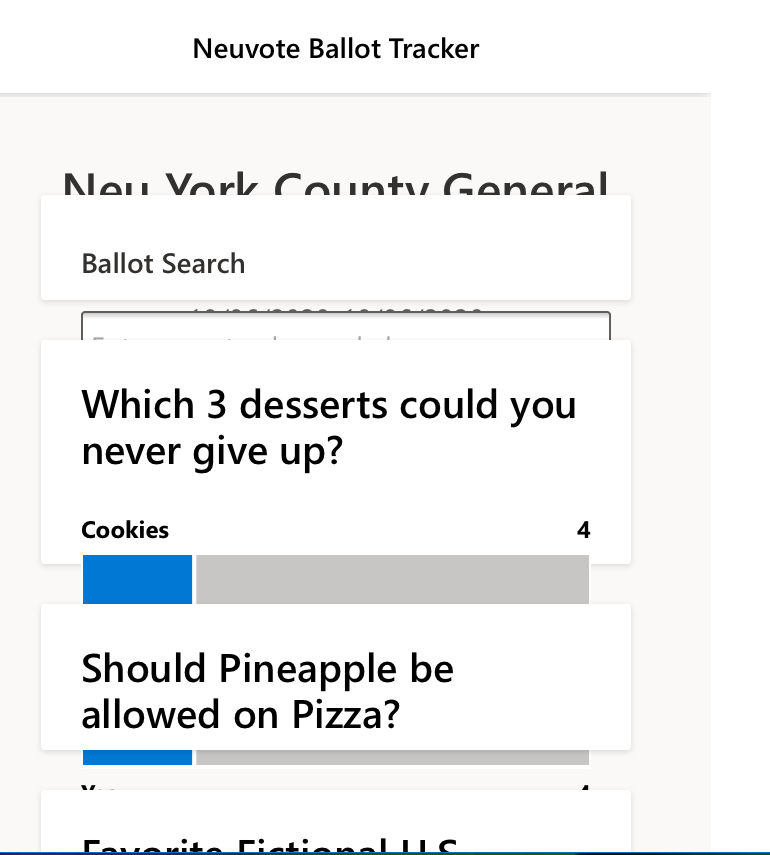Click the Ballot Search panel header
Screen dimensions: 770x855
pyautogui.click(x=163, y=263)
